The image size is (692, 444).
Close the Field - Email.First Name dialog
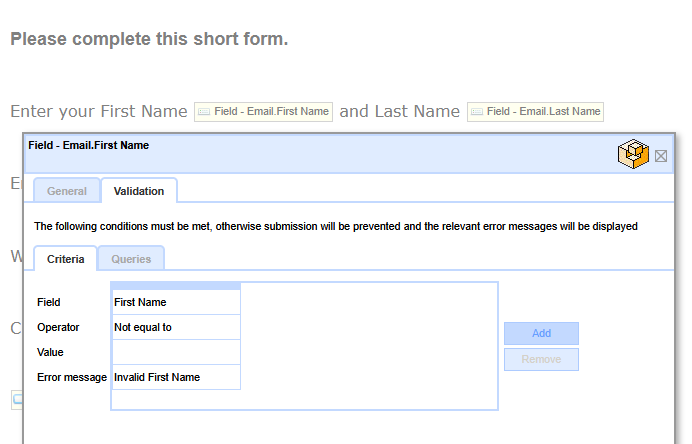click(661, 156)
